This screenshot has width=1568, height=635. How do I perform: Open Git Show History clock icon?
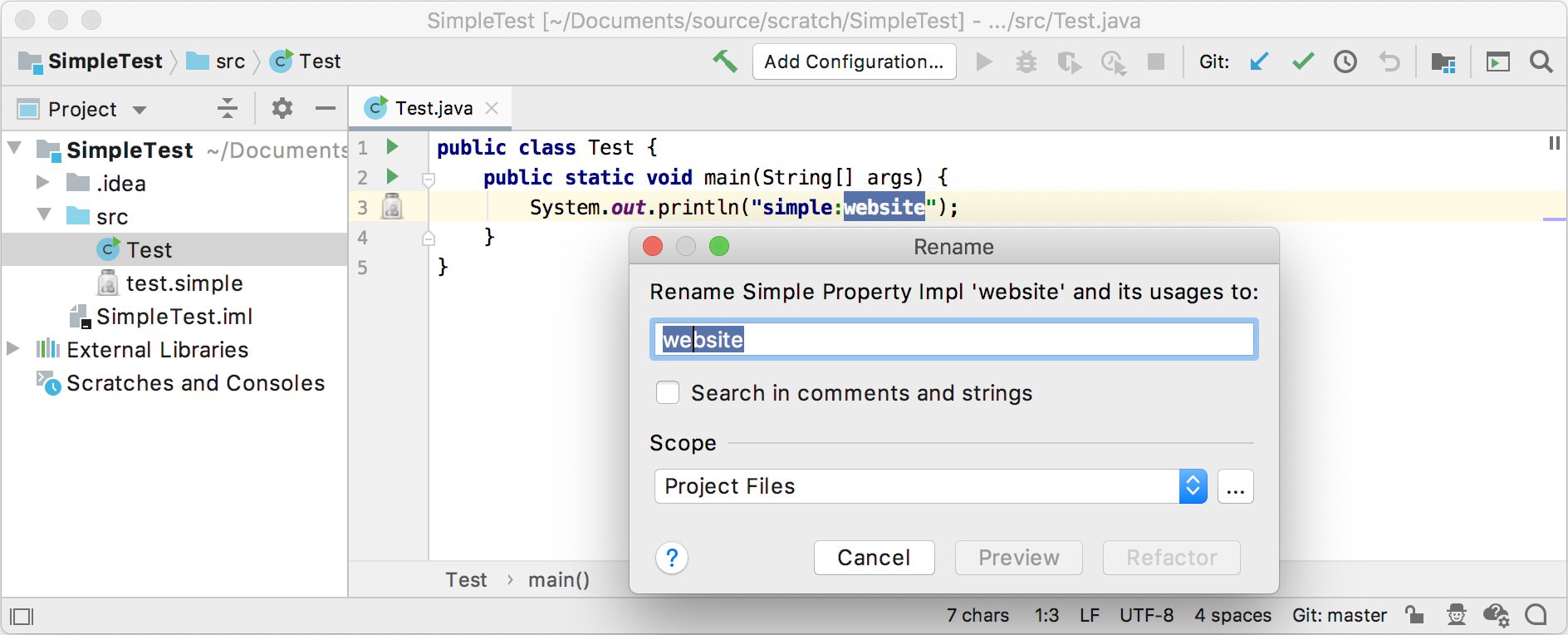(1345, 62)
